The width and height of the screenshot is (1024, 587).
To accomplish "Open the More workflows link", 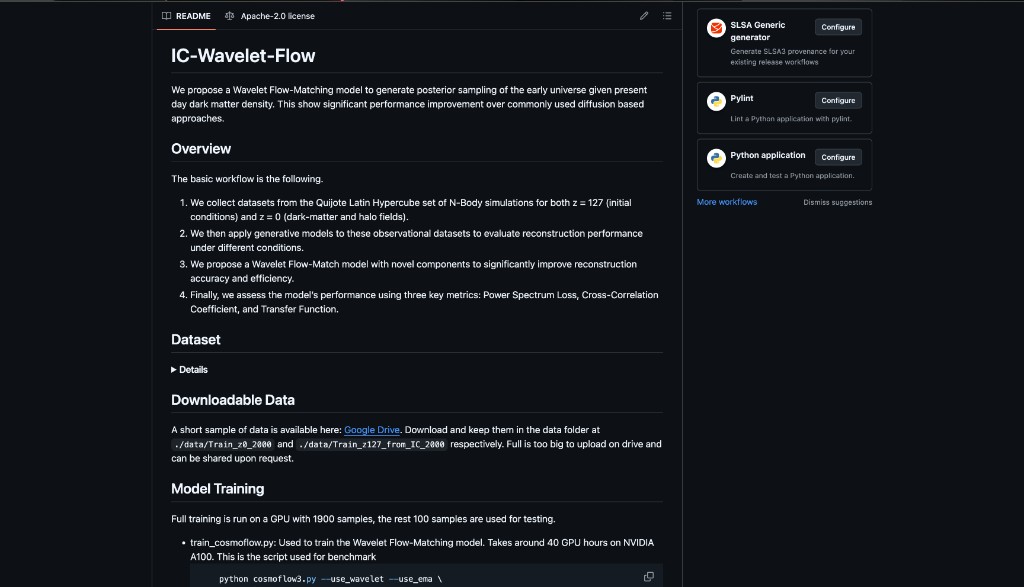I will pos(727,202).
